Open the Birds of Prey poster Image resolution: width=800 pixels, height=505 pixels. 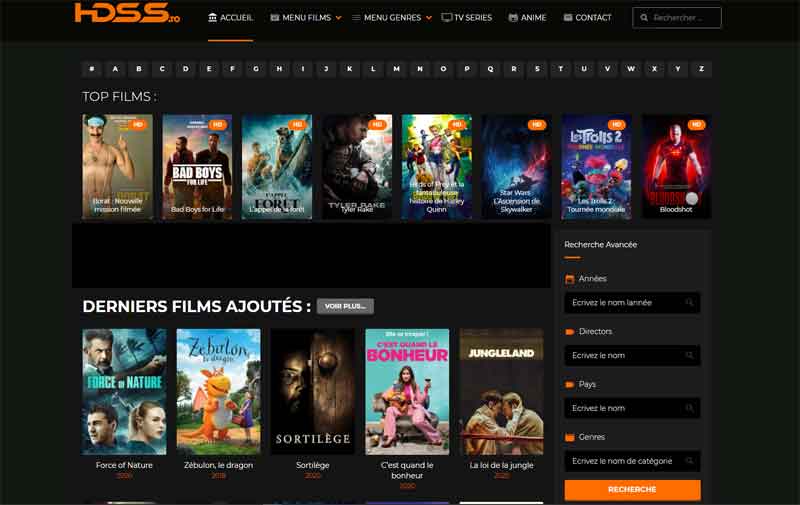[x=436, y=166]
